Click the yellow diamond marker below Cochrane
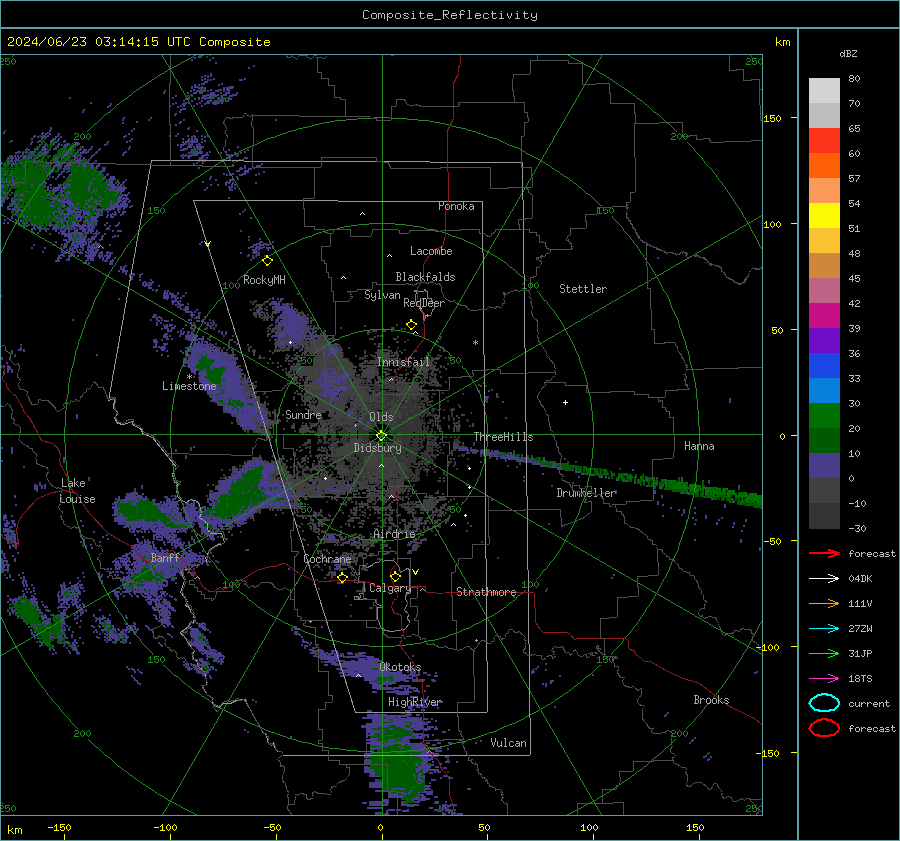The height and width of the screenshot is (841, 900). (343, 578)
